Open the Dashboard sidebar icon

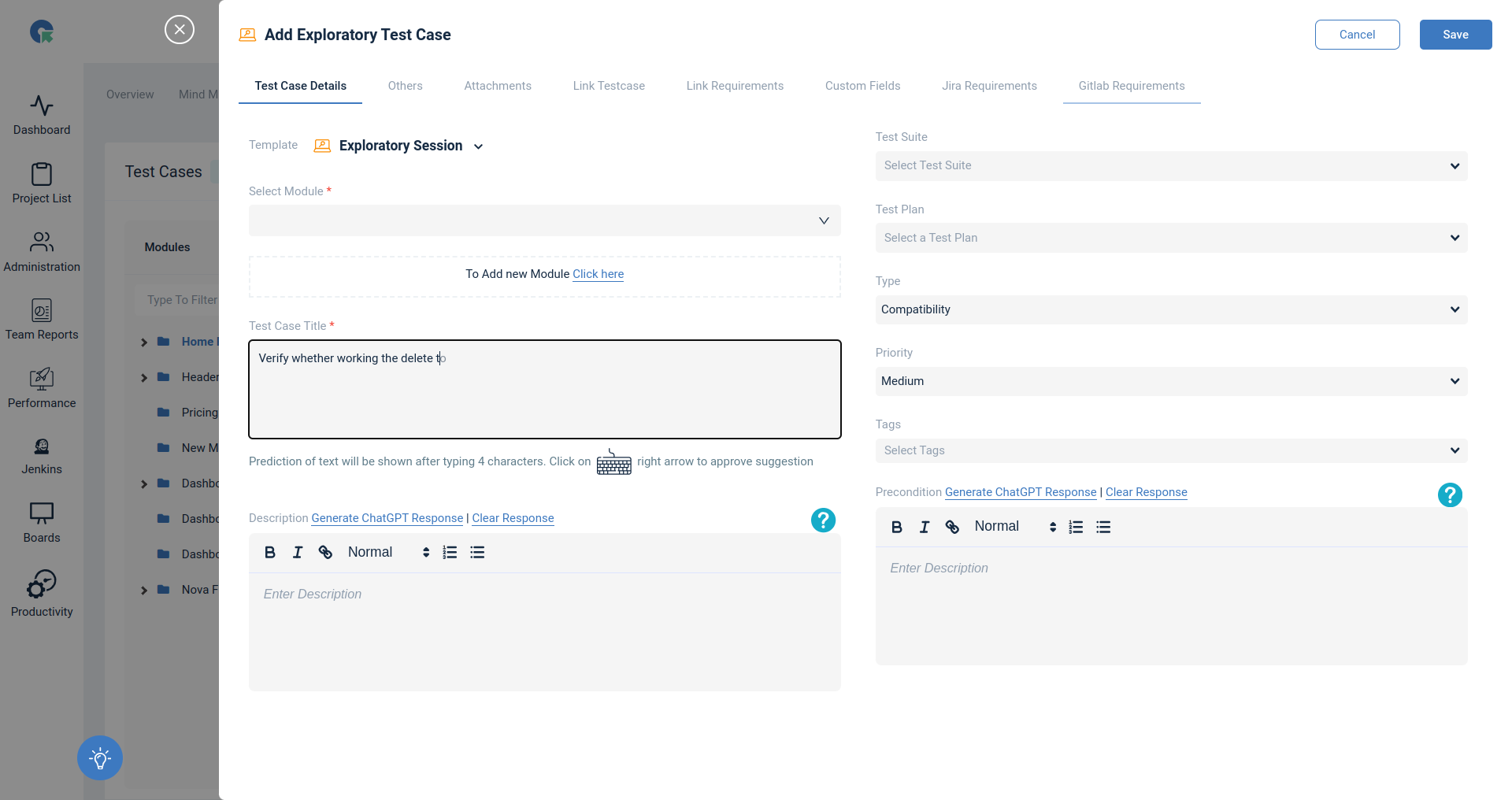click(x=42, y=115)
